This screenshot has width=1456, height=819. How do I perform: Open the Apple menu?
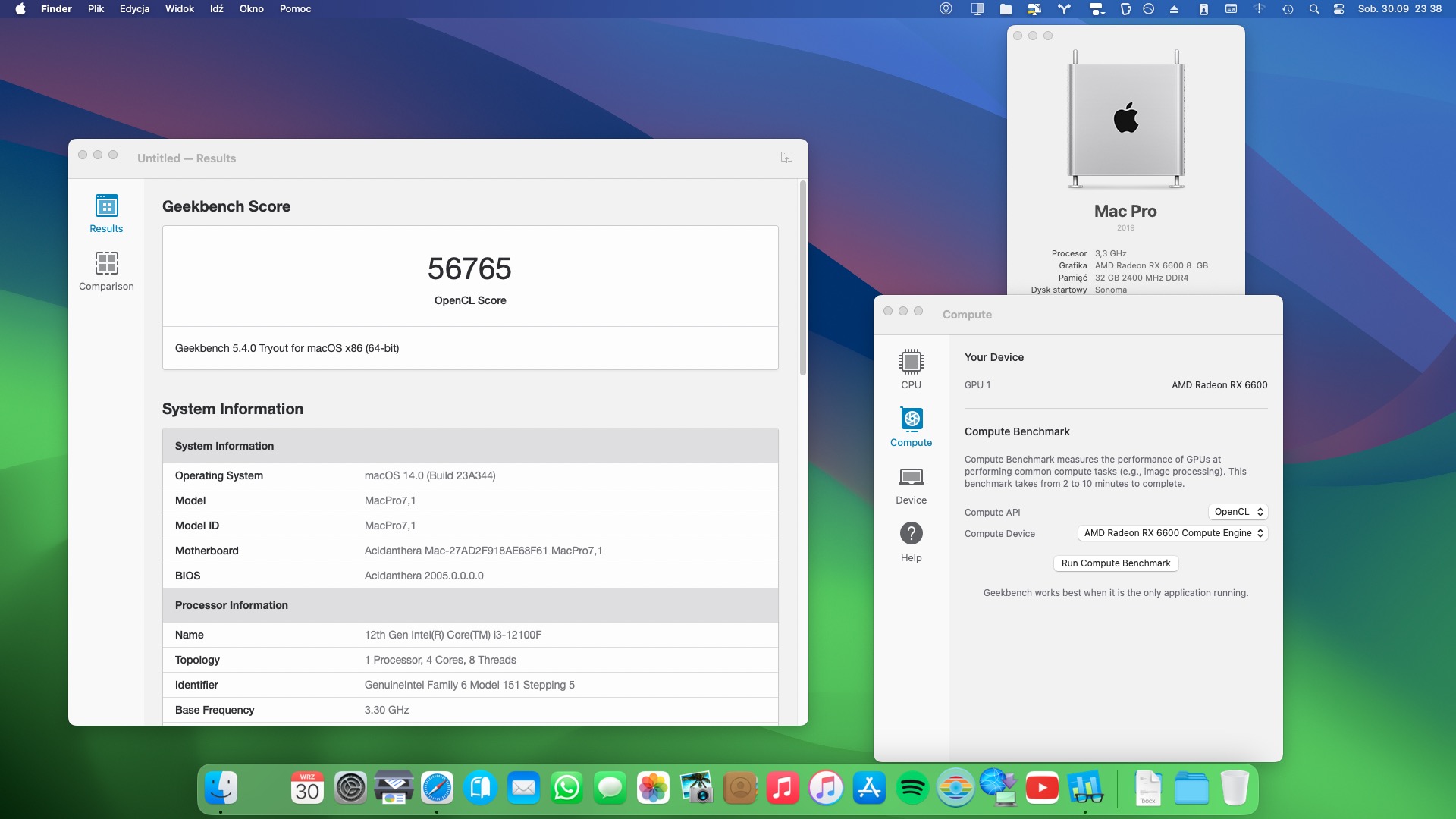click(20, 9)
